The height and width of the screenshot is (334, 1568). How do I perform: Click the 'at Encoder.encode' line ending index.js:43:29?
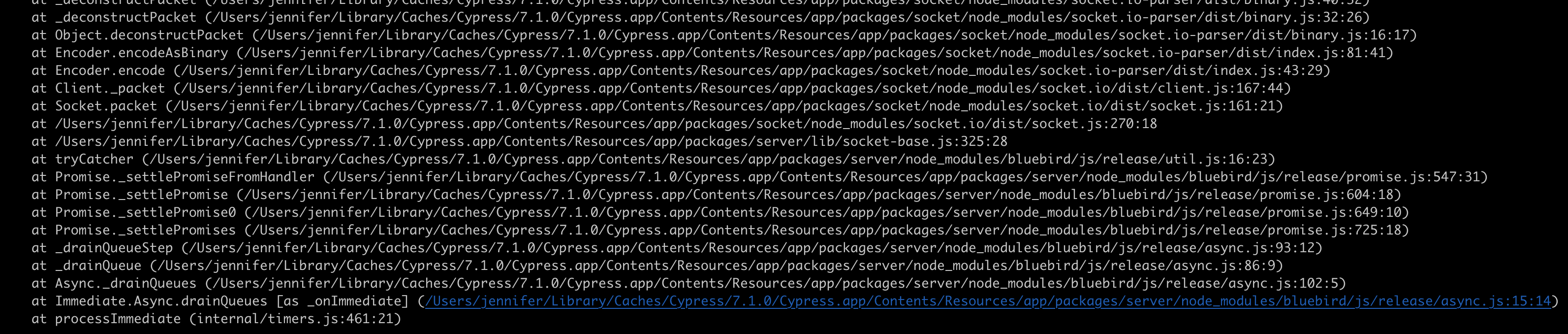click(681, 71)
